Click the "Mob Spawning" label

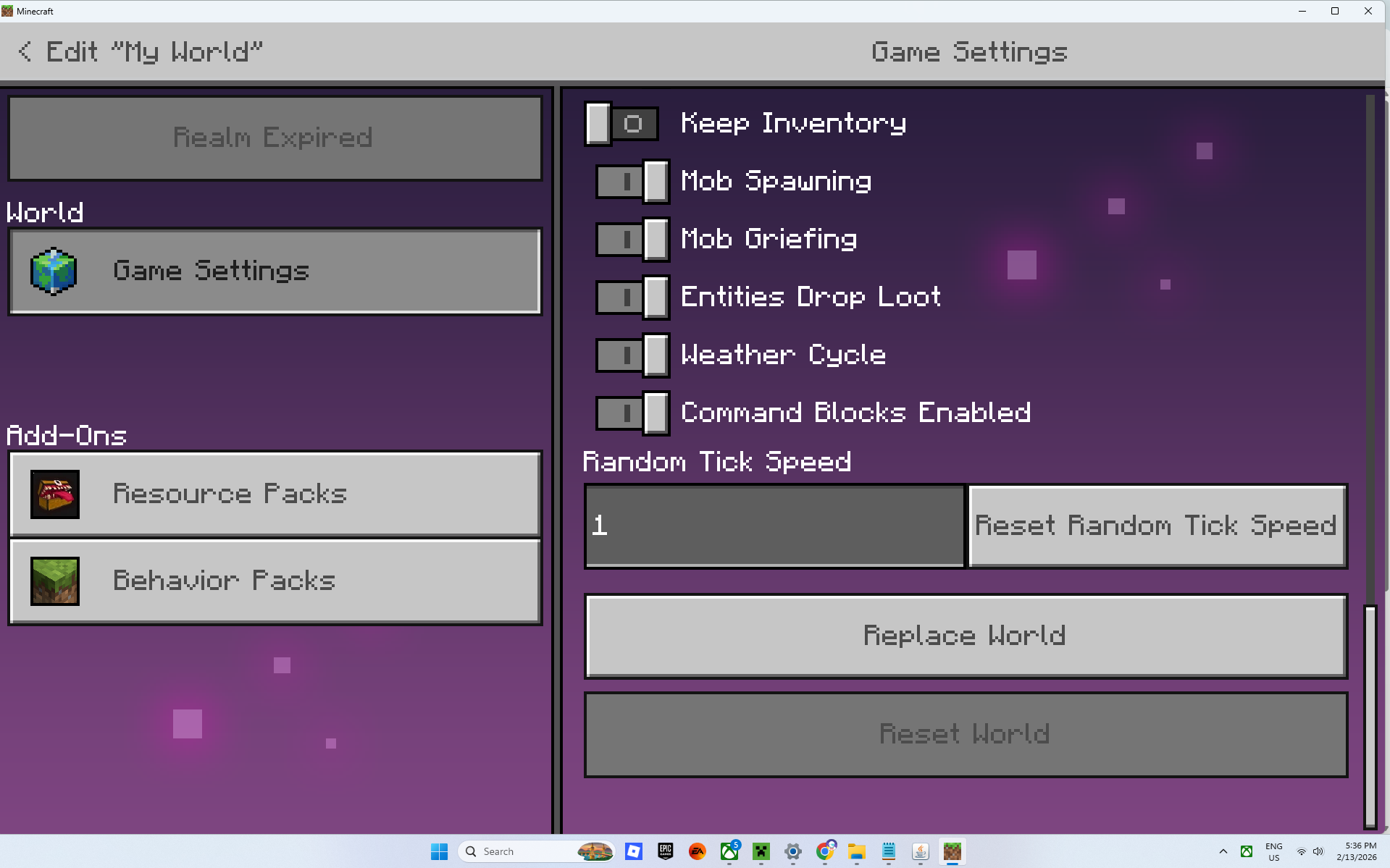[x=776, y=182]
